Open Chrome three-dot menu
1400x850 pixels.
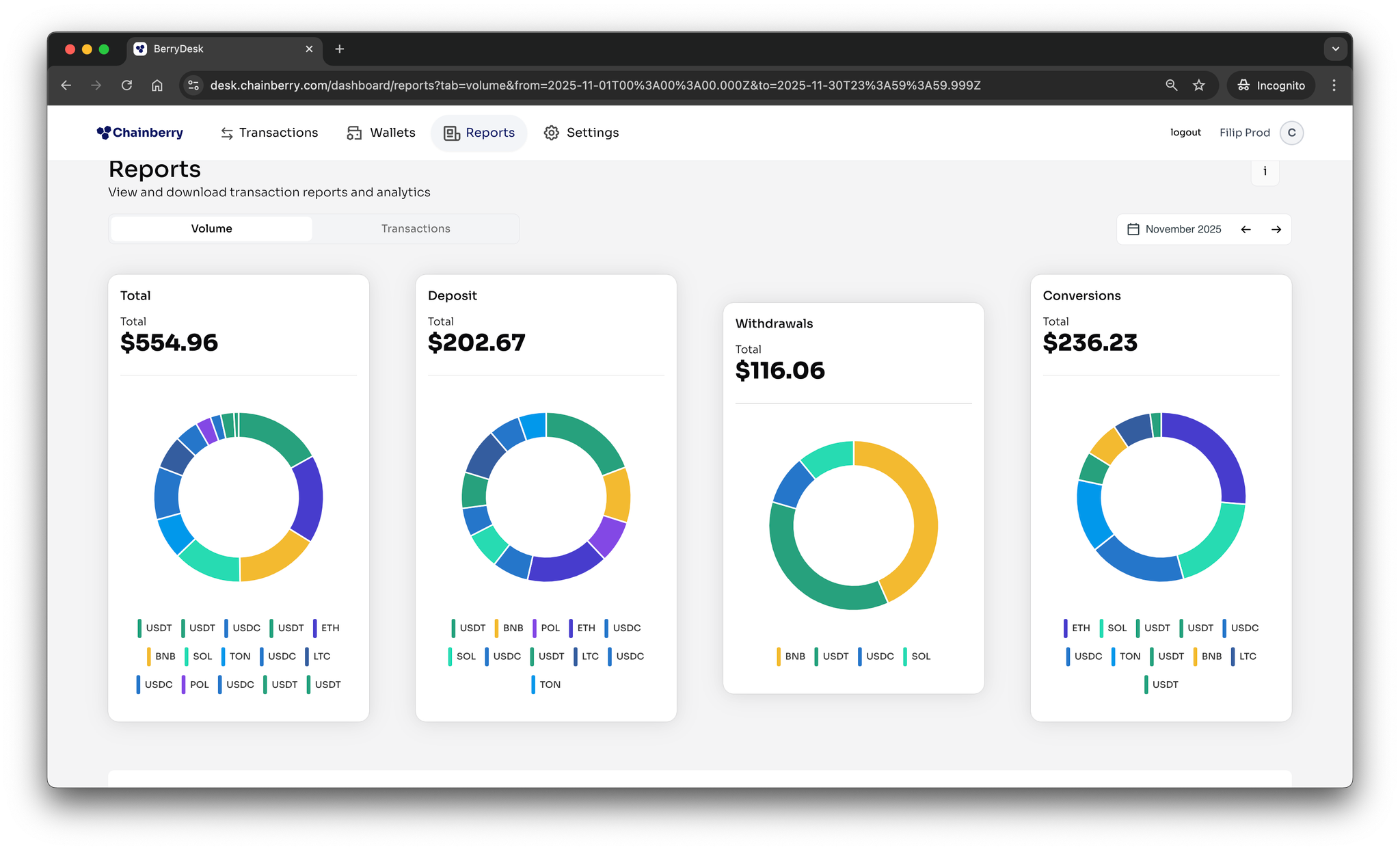click(1334, 85)
